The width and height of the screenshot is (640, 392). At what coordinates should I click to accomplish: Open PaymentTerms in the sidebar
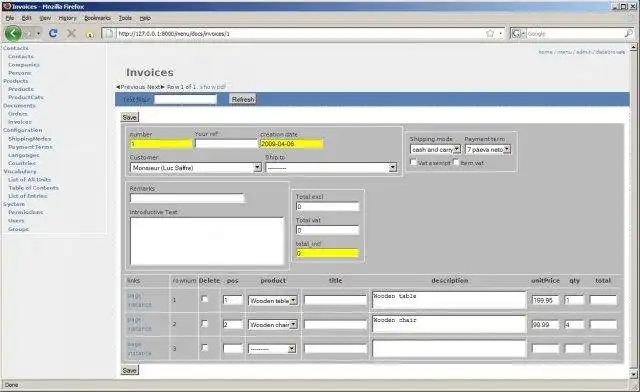pos(30,147)
